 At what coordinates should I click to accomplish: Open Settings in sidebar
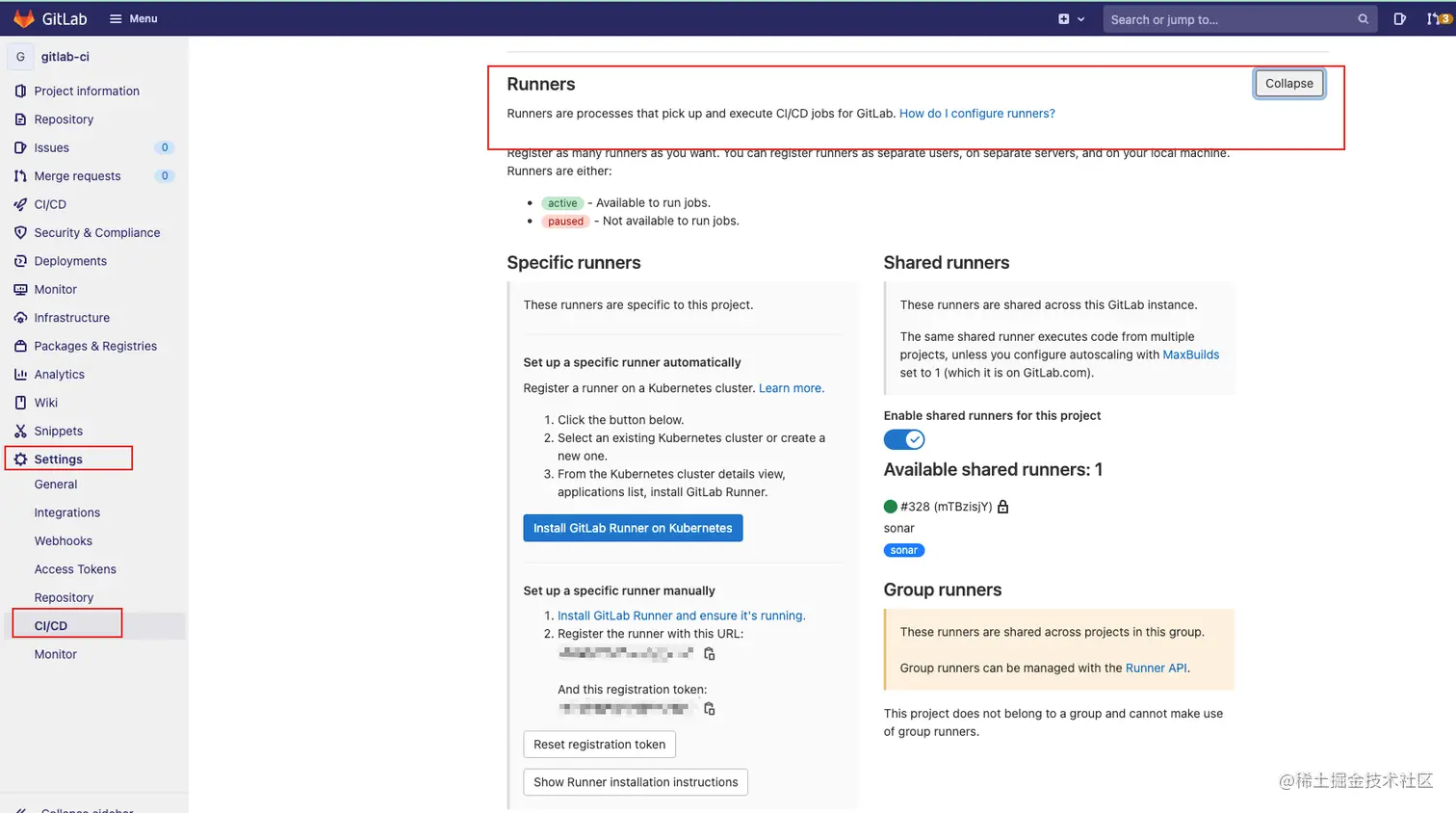tap(59, 459)
